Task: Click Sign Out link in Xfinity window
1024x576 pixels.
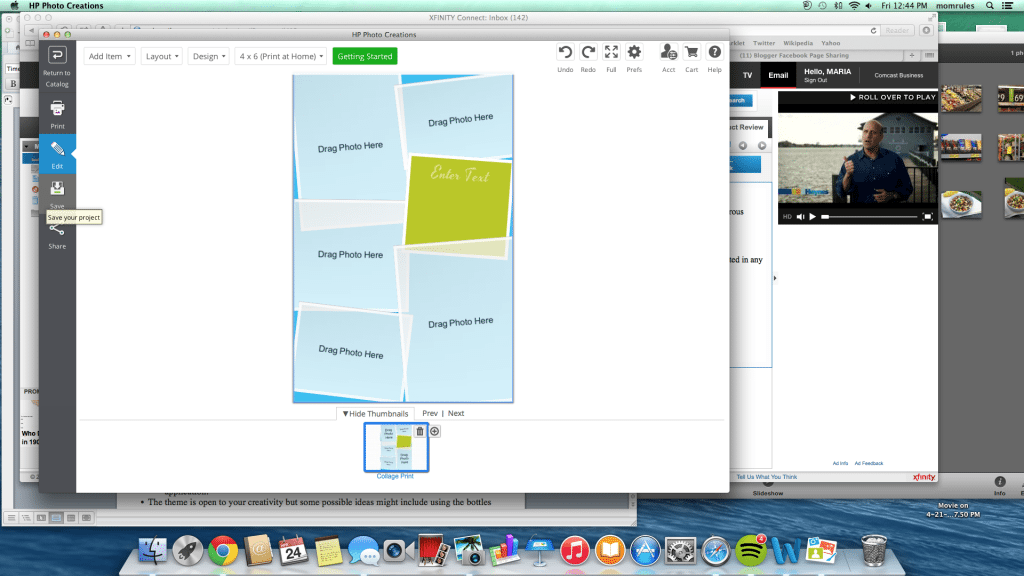Action: click(x=816, y=80)
